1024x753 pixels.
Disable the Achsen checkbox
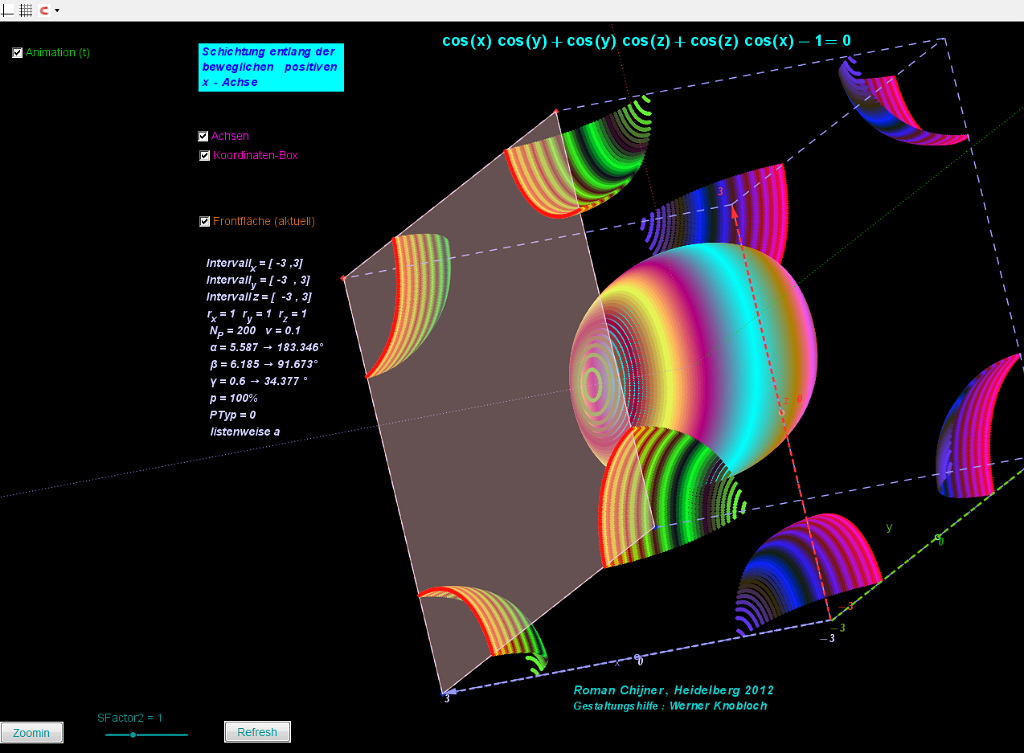click(x=204, y=136)
